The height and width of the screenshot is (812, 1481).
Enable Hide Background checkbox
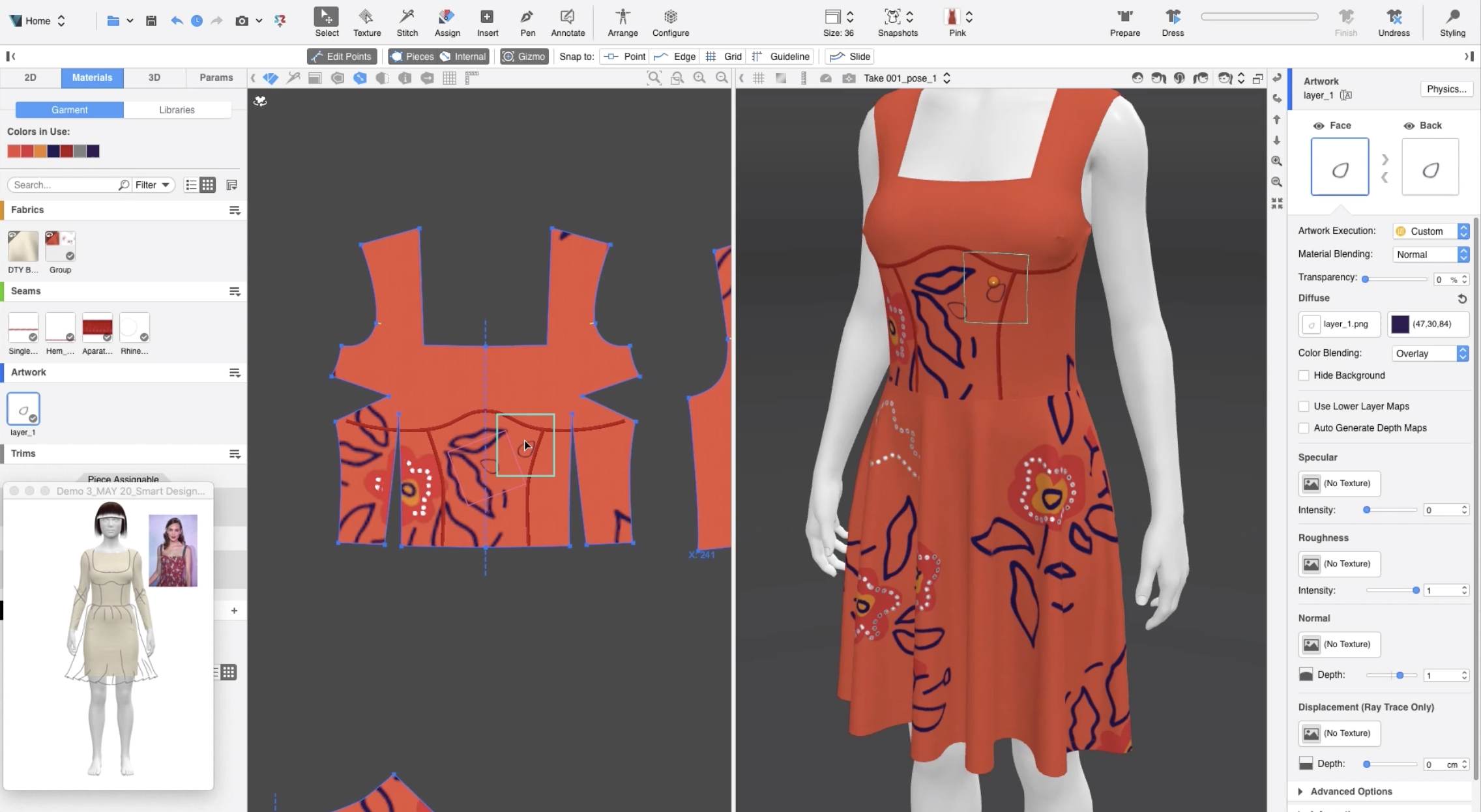coord(1304,375)
